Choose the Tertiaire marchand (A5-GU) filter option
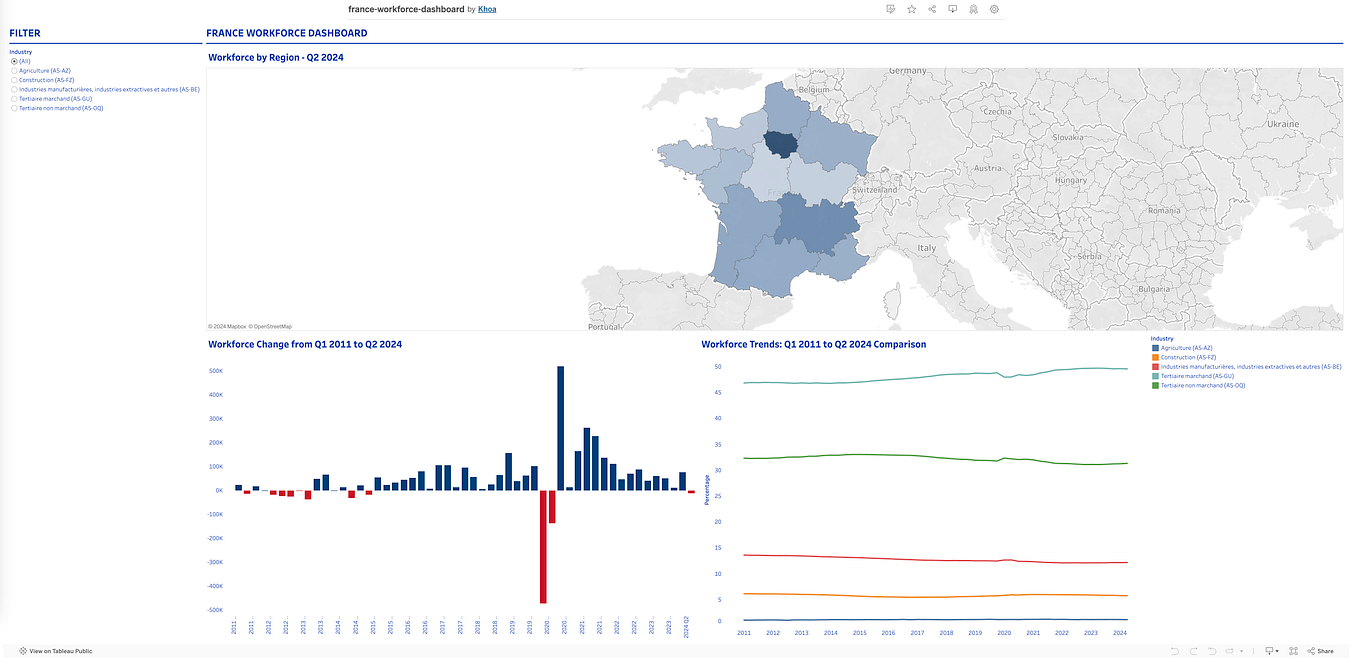The image size is (1358, 659). 14,98
